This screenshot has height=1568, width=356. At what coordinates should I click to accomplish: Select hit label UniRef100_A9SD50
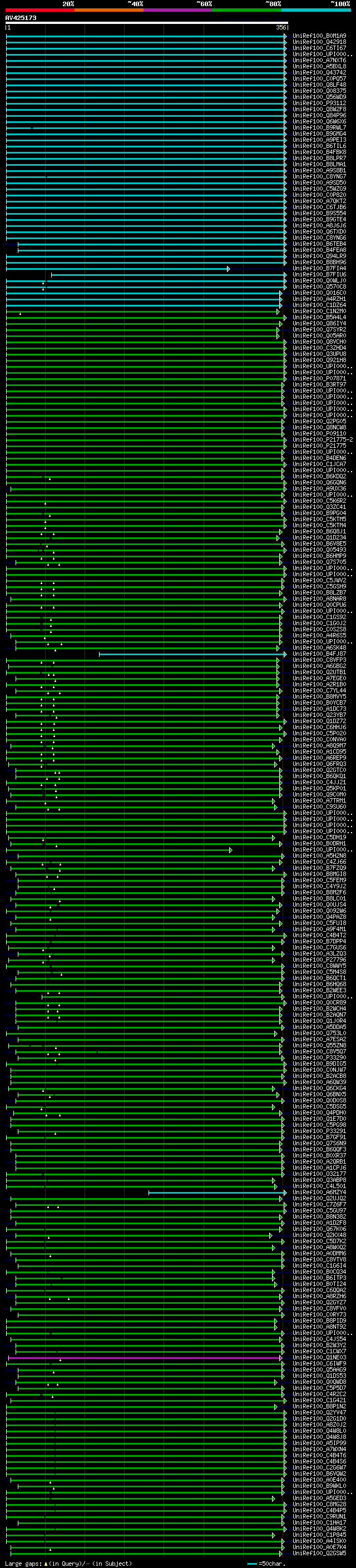(x=319, y=182)
